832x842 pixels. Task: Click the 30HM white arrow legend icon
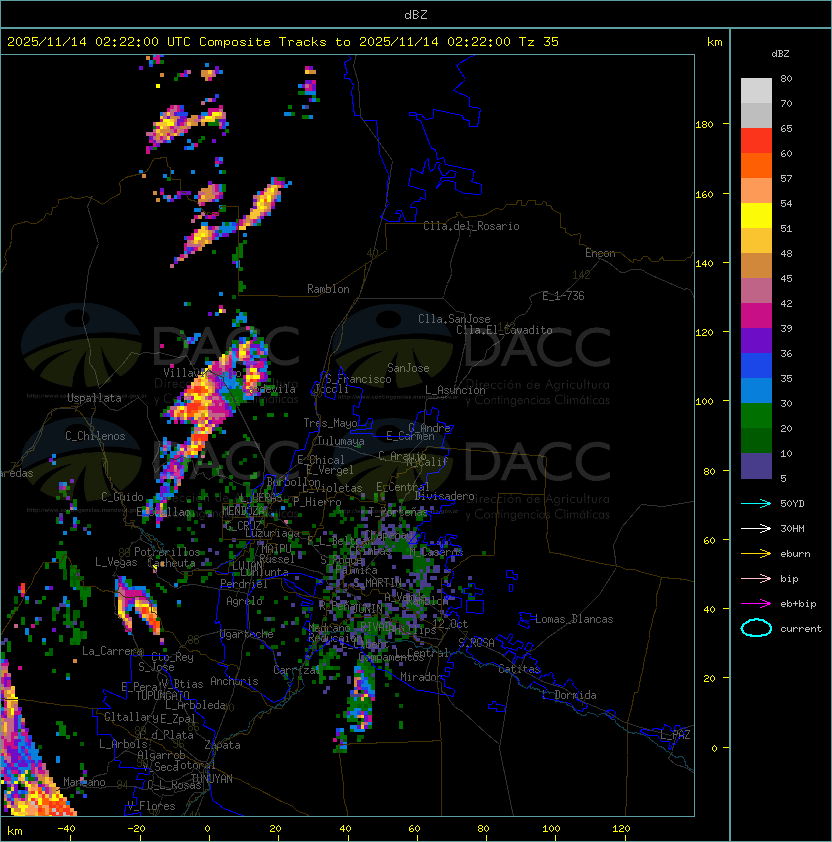point(756,528)
